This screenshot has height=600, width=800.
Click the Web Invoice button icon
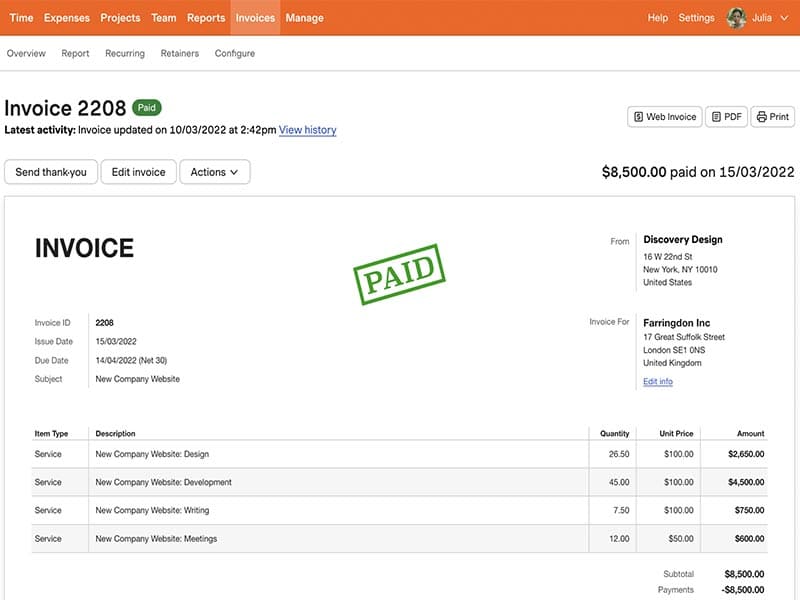pos(637,117)
